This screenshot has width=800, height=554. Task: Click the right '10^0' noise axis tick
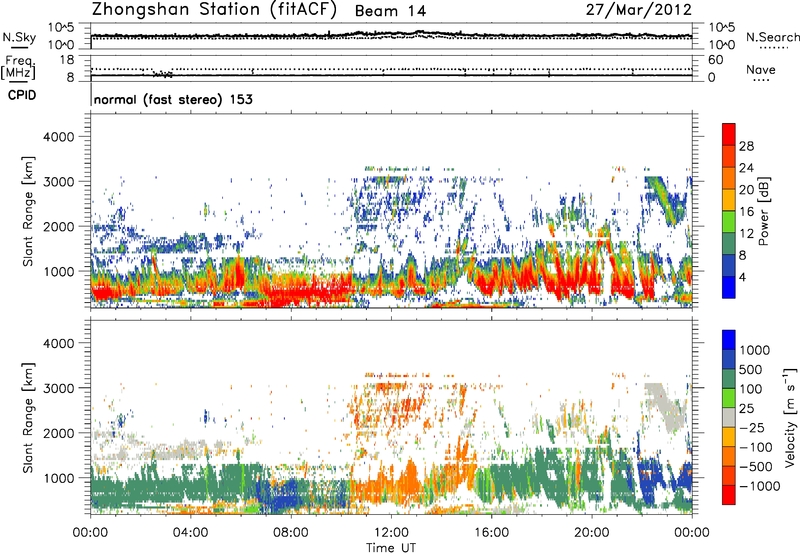tap(721, 45)
